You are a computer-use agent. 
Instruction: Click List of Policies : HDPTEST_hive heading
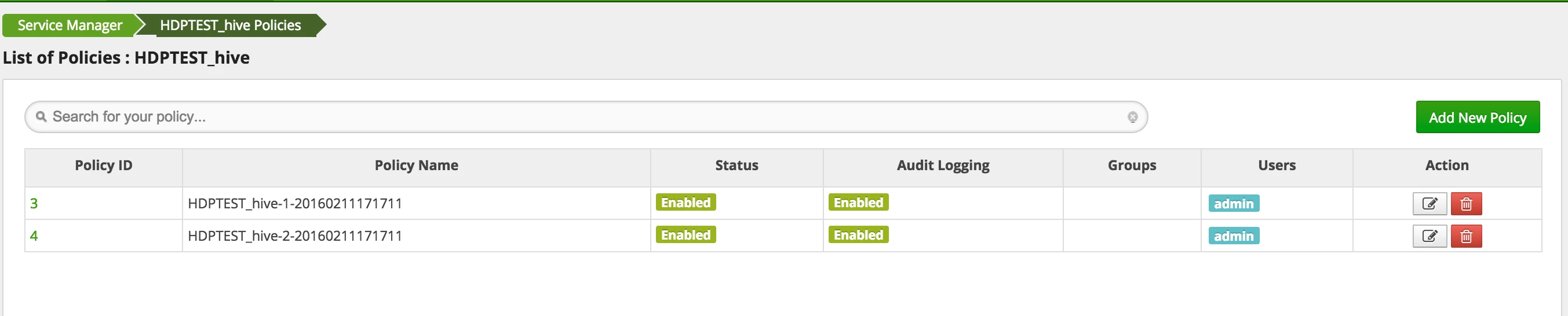click(x=126, y=58)
